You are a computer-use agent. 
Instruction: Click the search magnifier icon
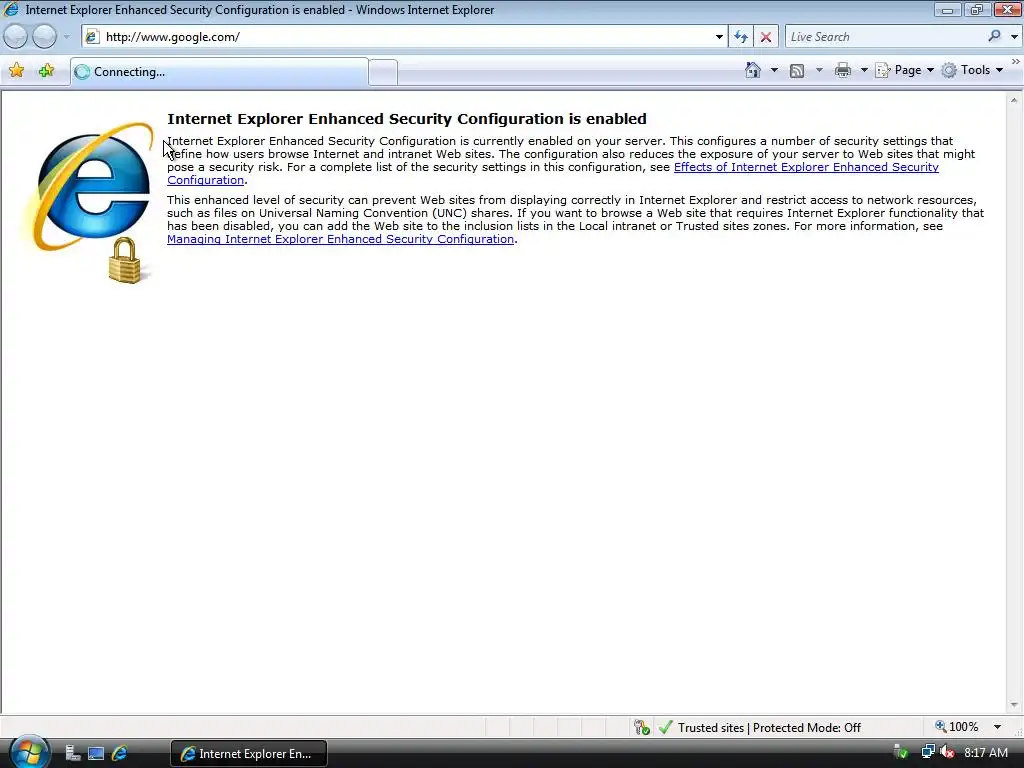995,36
